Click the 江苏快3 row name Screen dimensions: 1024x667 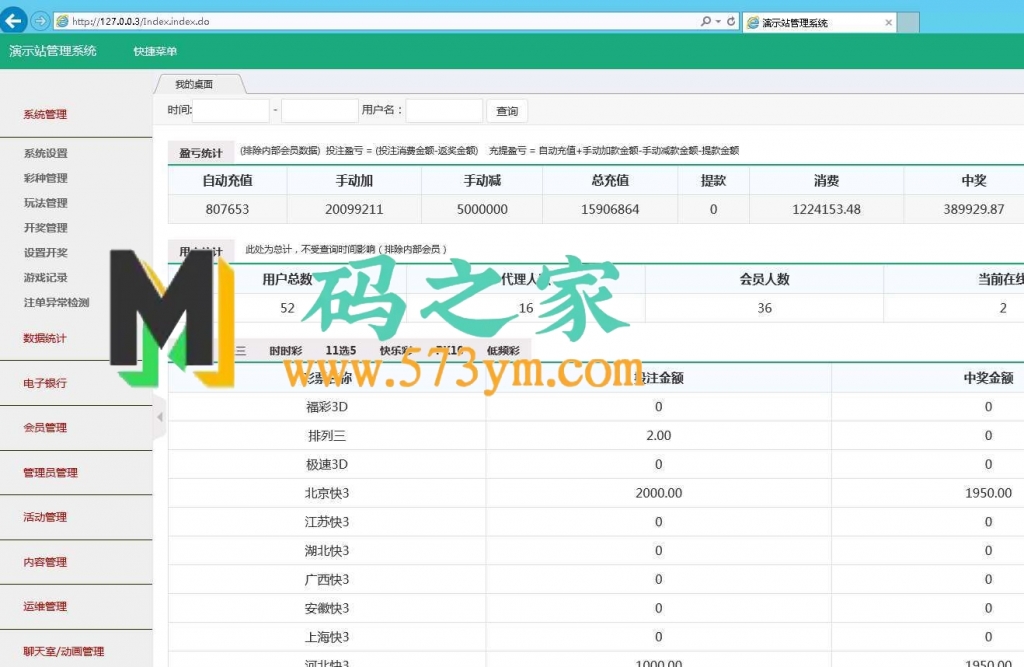(327, 522)
